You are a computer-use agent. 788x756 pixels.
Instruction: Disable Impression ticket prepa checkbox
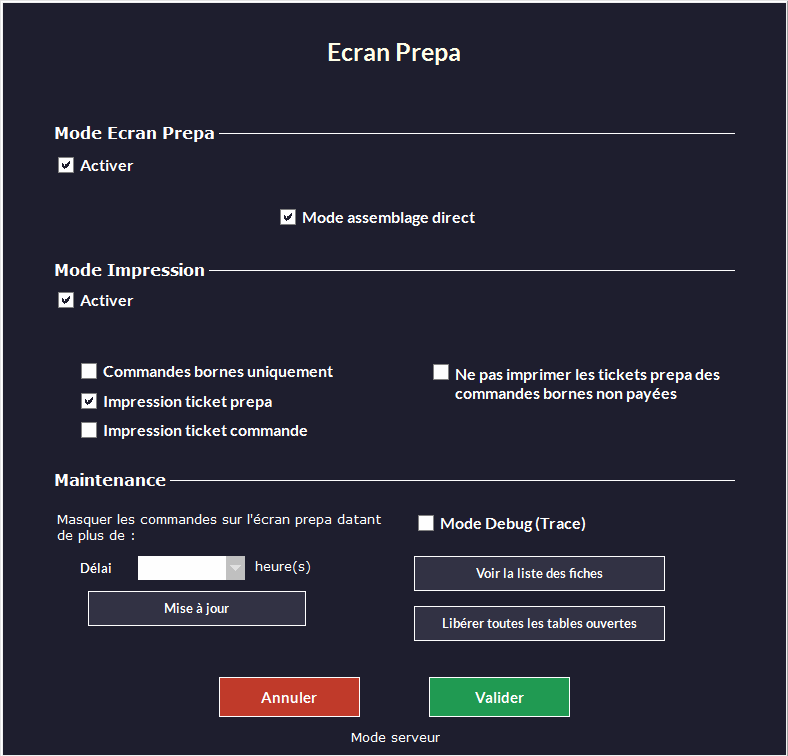click(89, 401)
